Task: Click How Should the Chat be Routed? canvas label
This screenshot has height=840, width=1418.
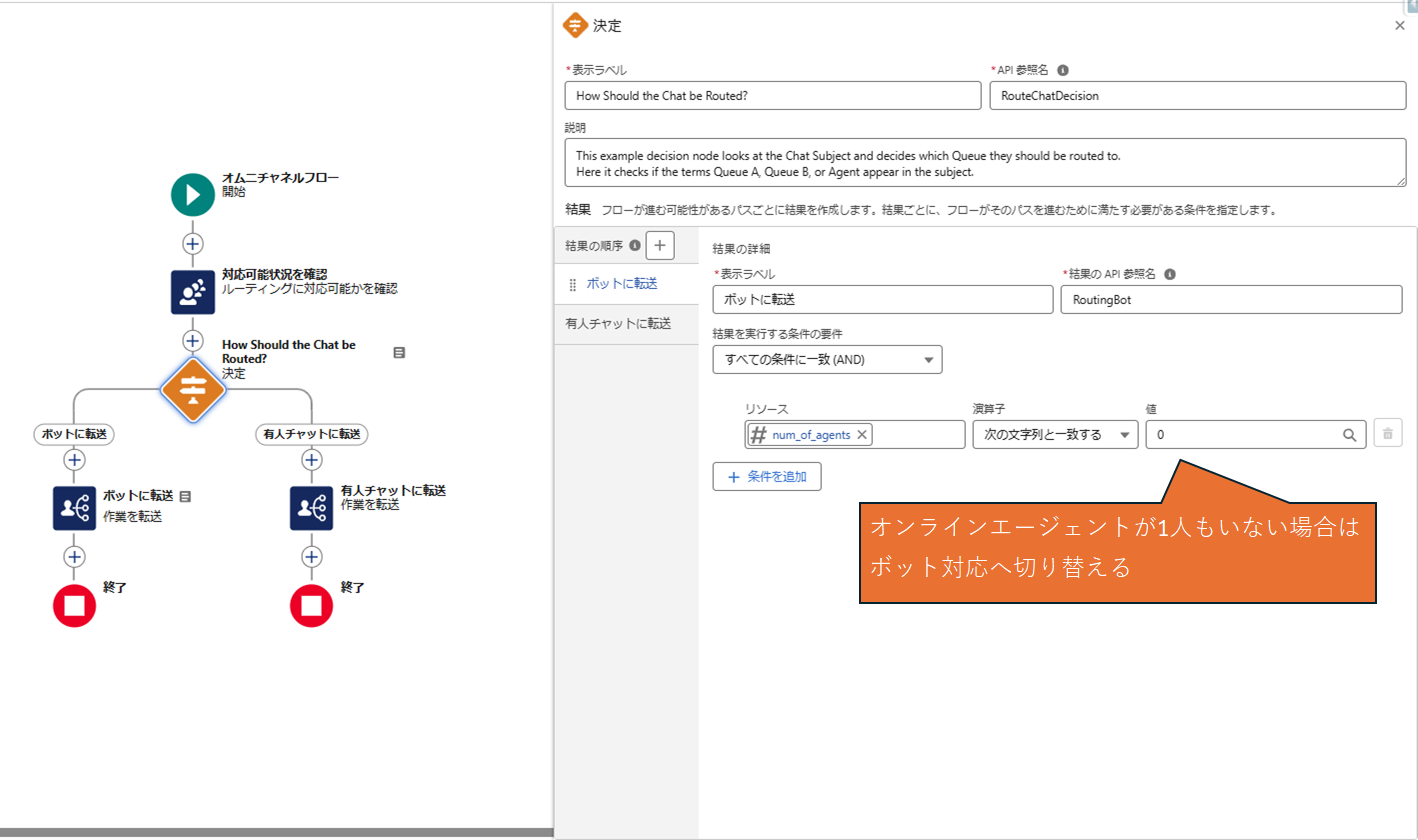Action: (288, 352)
